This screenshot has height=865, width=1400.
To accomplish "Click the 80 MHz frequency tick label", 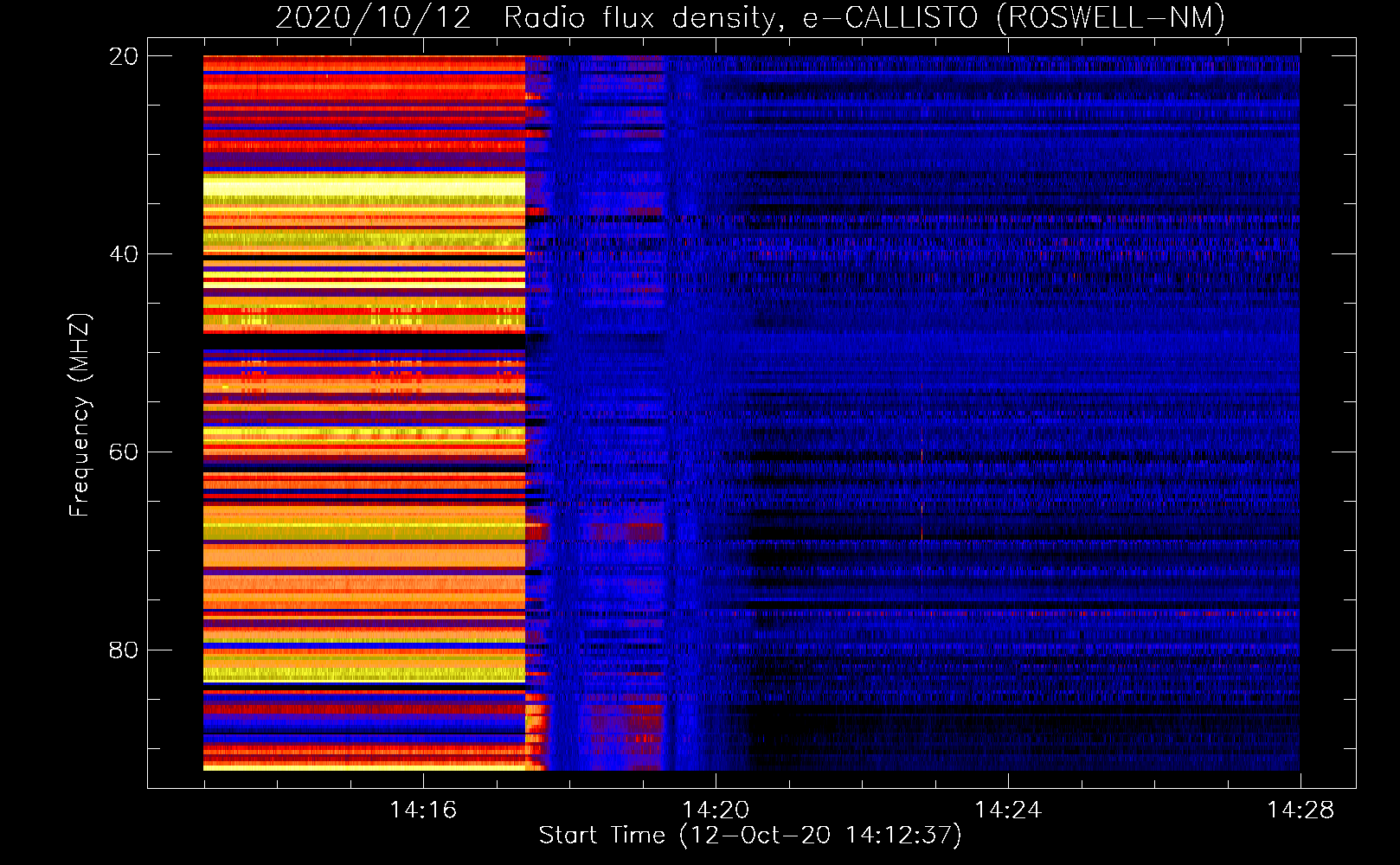I will pyautogui.click(x=123, y=650).
